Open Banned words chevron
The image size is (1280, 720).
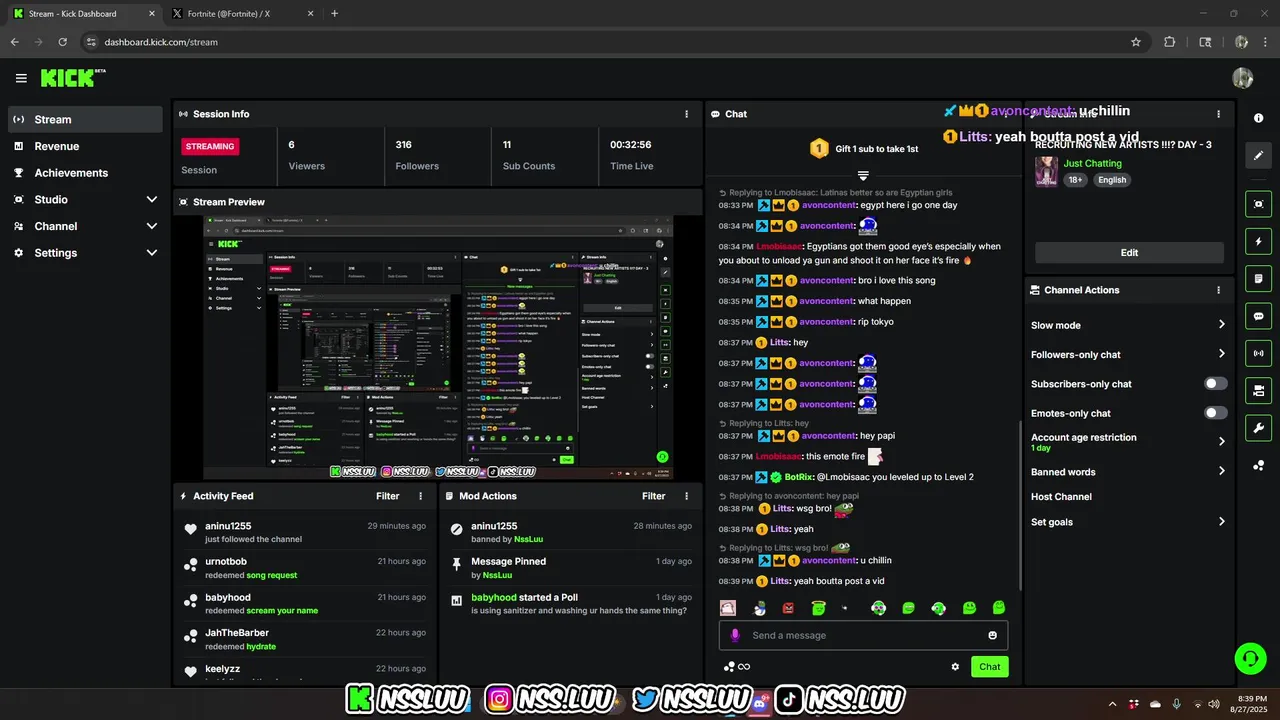1221,471
